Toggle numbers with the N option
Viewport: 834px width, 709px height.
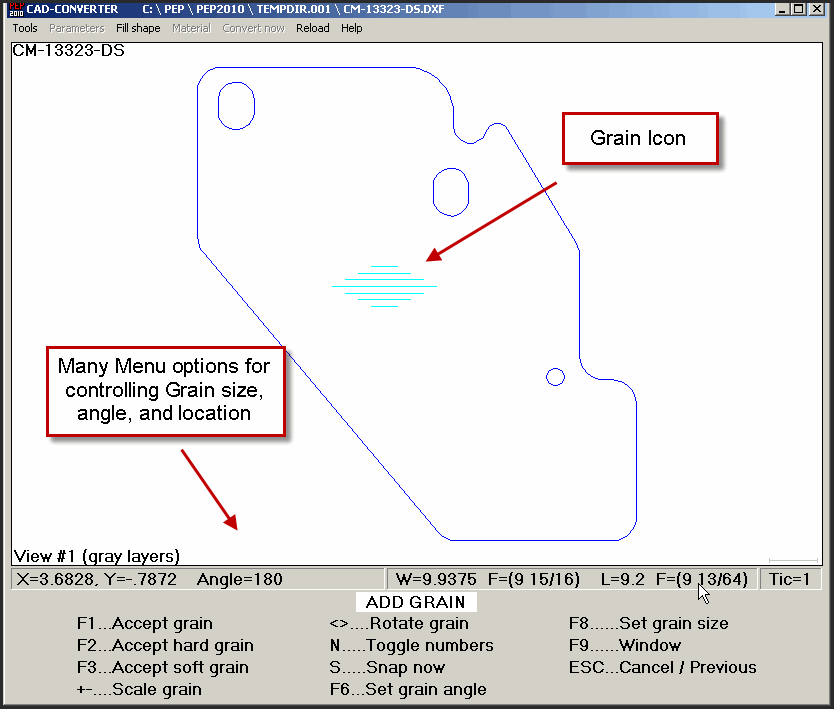[x=411, y=645]
